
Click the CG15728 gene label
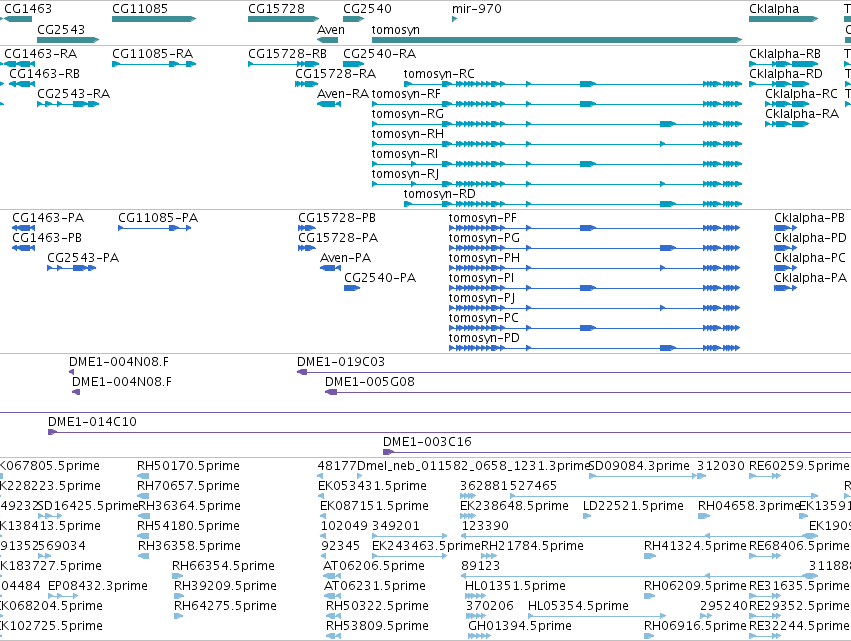(276, 9)
